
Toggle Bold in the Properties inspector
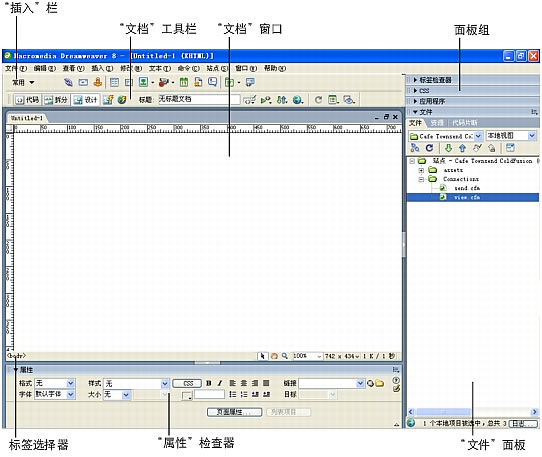pyautogui.click(x=208, y=383)
